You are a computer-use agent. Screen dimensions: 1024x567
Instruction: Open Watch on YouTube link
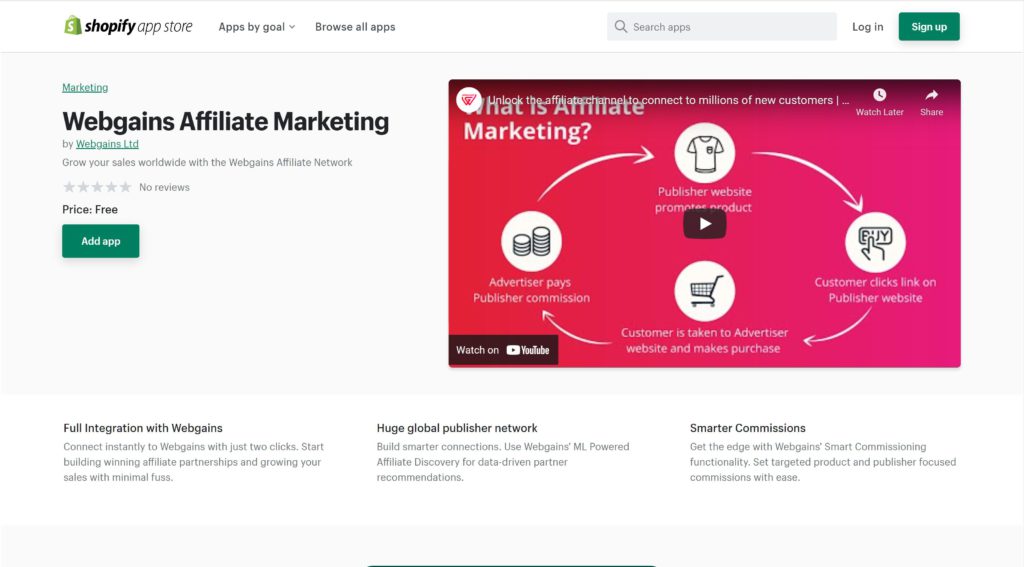point(503,350)
